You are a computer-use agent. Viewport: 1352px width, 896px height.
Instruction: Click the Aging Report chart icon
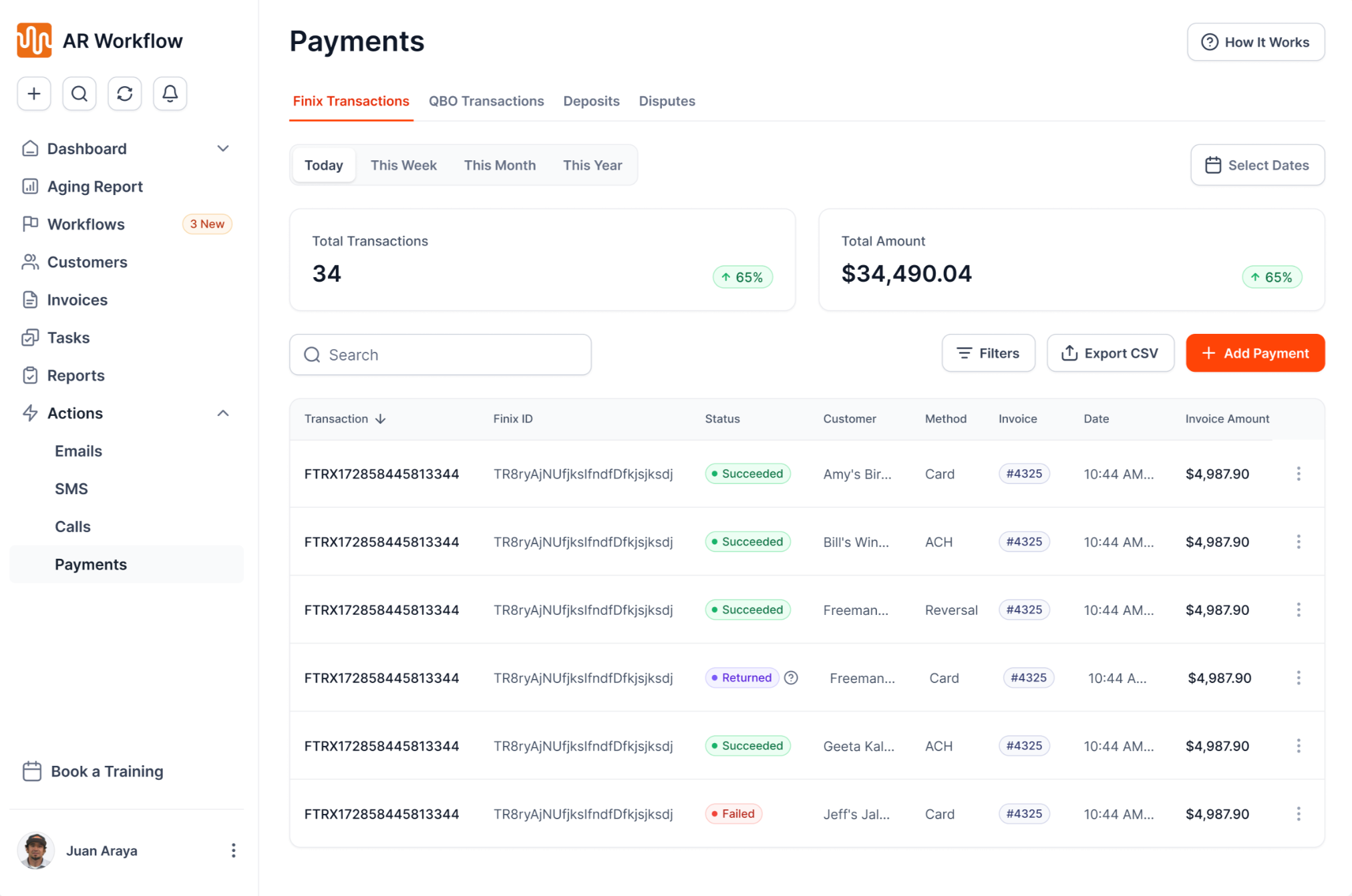point(30,186)
